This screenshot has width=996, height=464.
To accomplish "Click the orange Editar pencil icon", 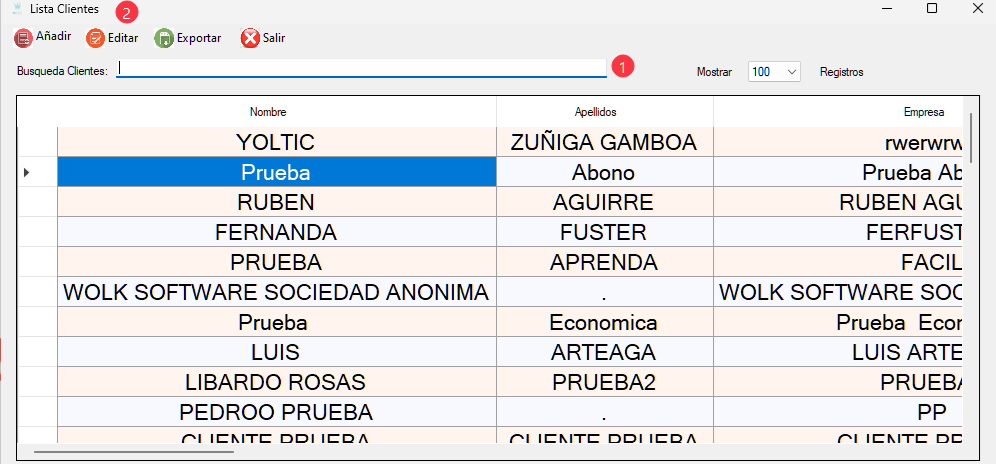I will 95,38.
